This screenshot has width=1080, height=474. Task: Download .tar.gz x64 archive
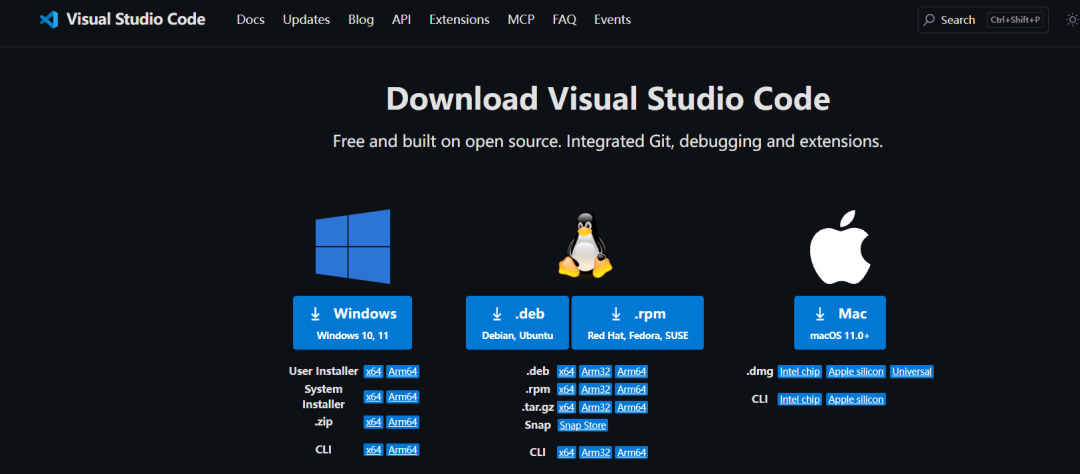[566, 407]
